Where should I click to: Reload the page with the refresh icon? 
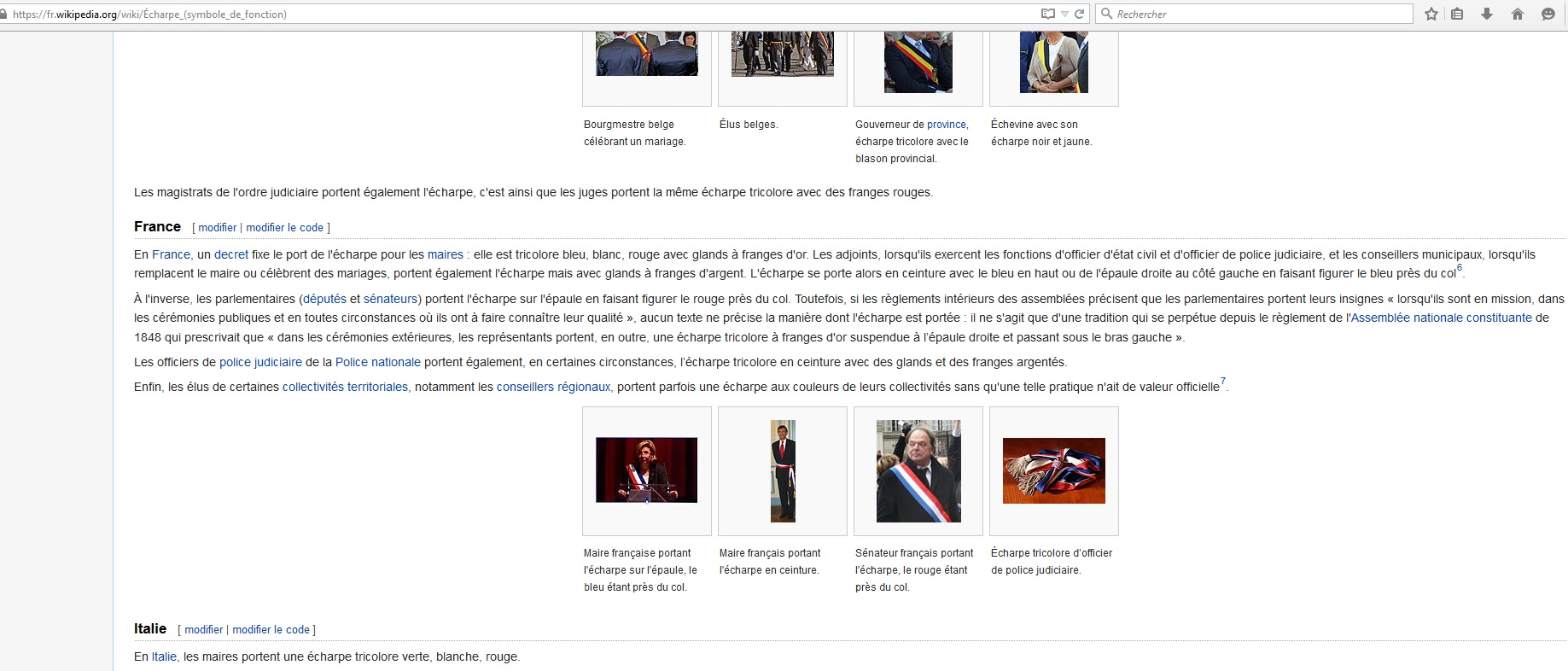[x=1079, y=14]
